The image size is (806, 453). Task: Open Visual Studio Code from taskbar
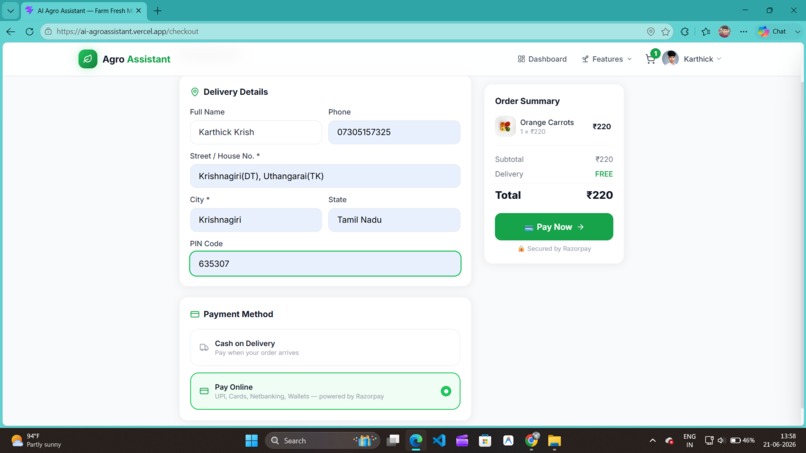coord(439,440)
